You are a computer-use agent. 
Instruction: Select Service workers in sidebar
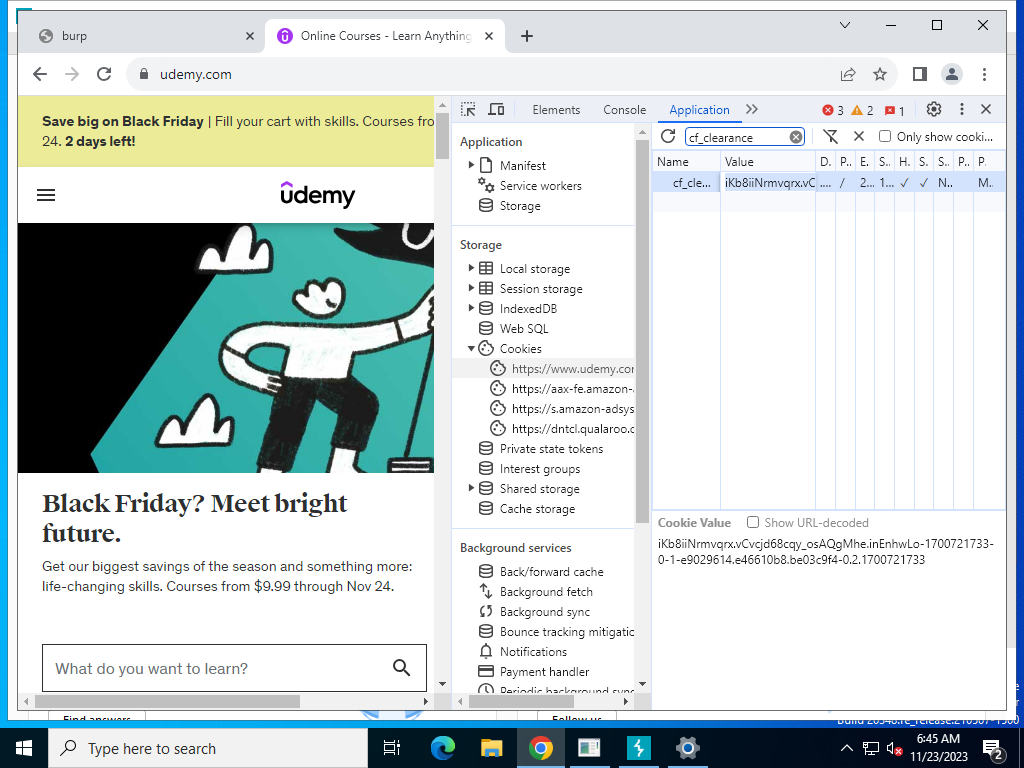(540, 185)
